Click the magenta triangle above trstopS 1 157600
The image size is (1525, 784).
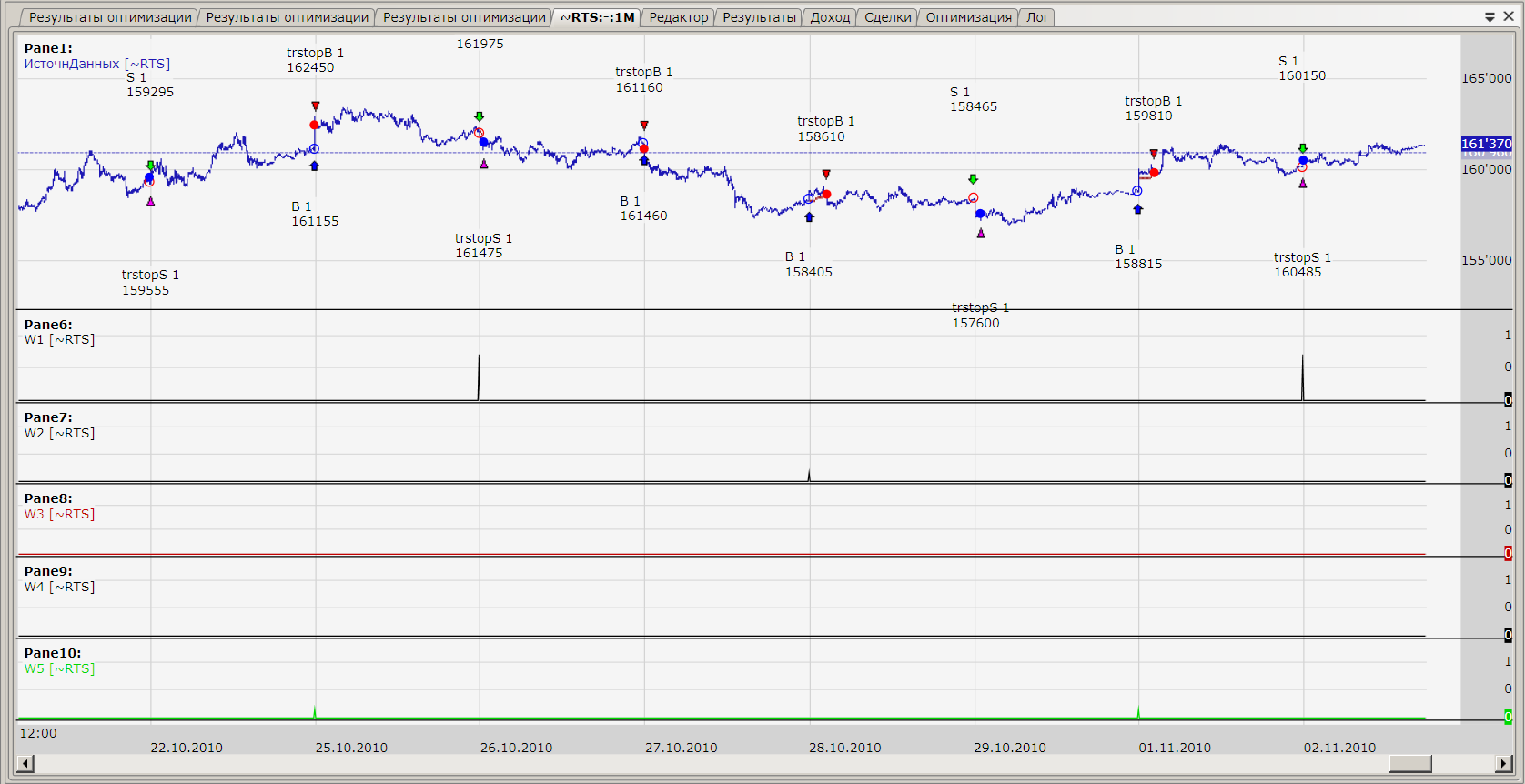[x=981, y=234]
